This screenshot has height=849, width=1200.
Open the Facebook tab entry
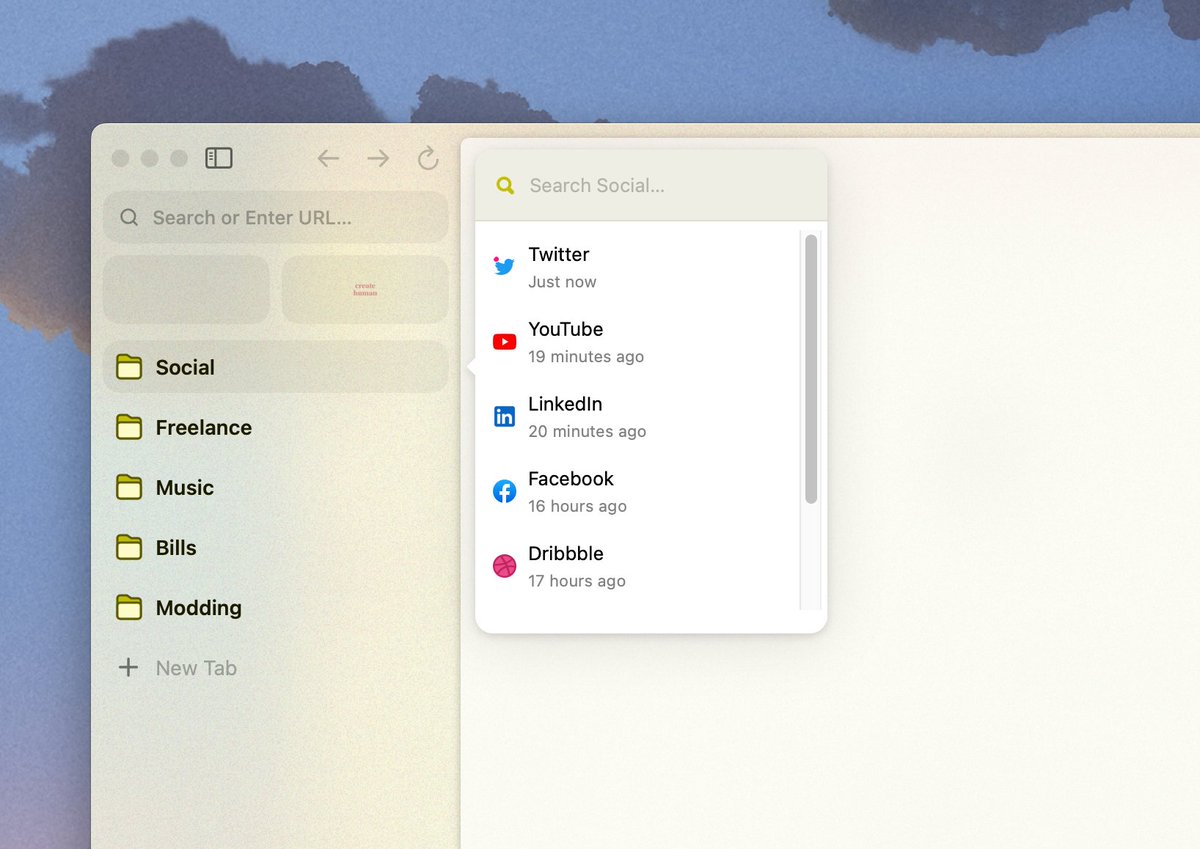tap(638, 492)
